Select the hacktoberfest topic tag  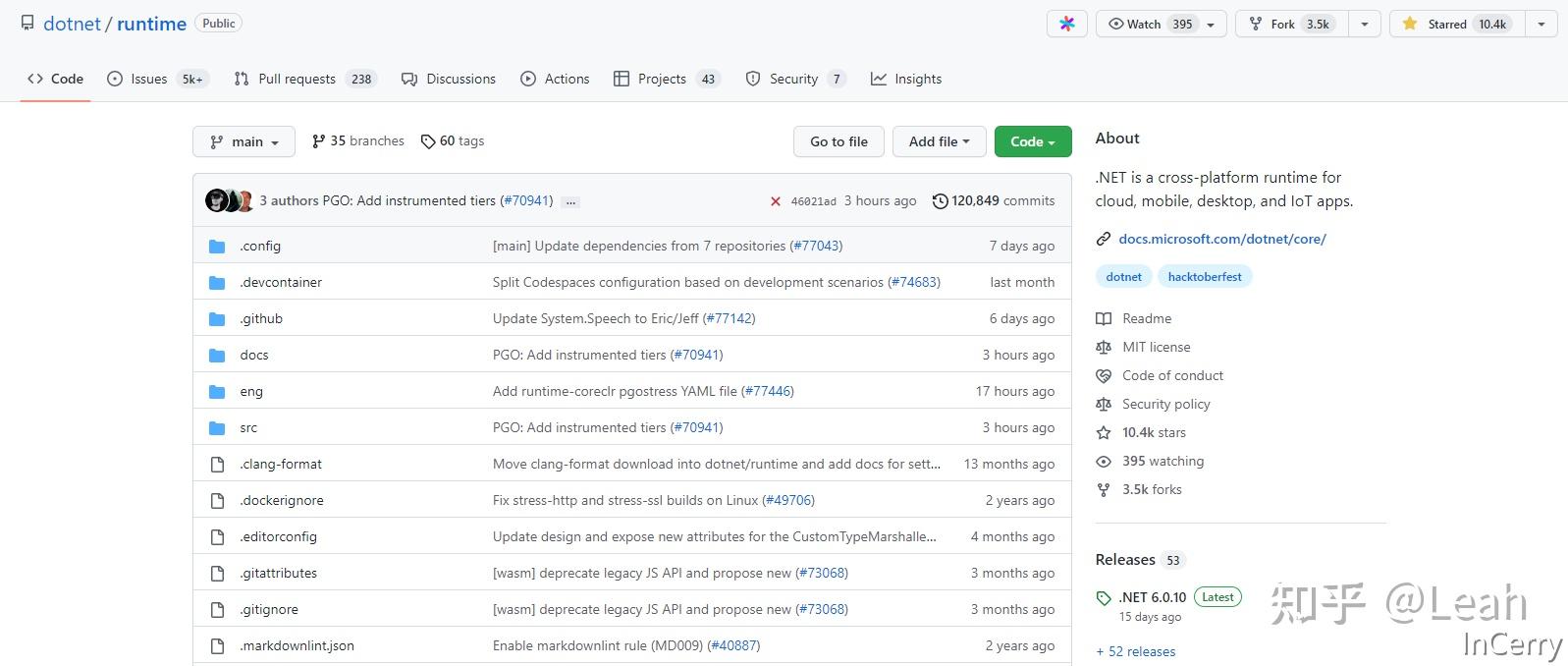pos(1204,277)
